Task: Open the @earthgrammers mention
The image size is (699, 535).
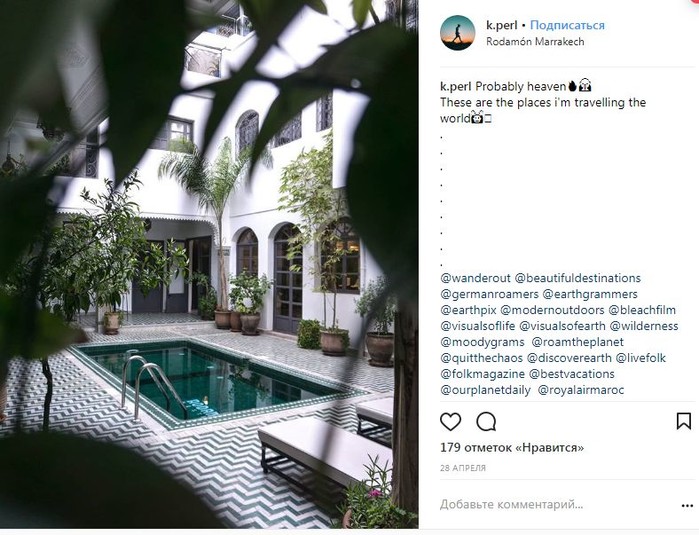Action: pyautogui.click(x=590, y=294)
